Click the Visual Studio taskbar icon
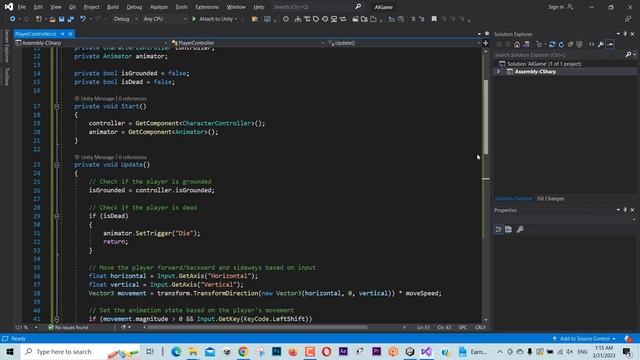This screenshot has height=360, width=640. pos(427,351)
